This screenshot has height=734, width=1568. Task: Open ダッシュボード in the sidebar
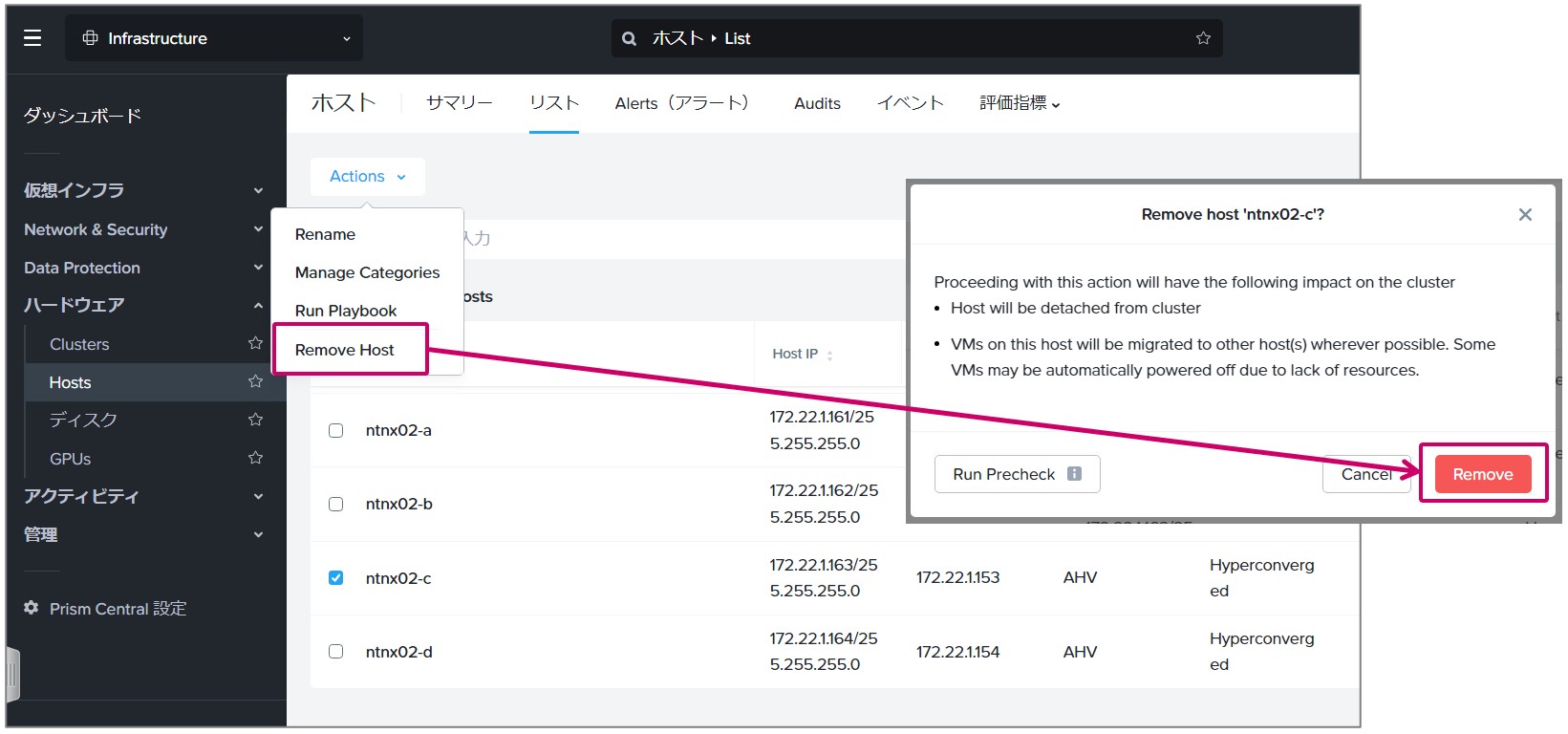82,116
